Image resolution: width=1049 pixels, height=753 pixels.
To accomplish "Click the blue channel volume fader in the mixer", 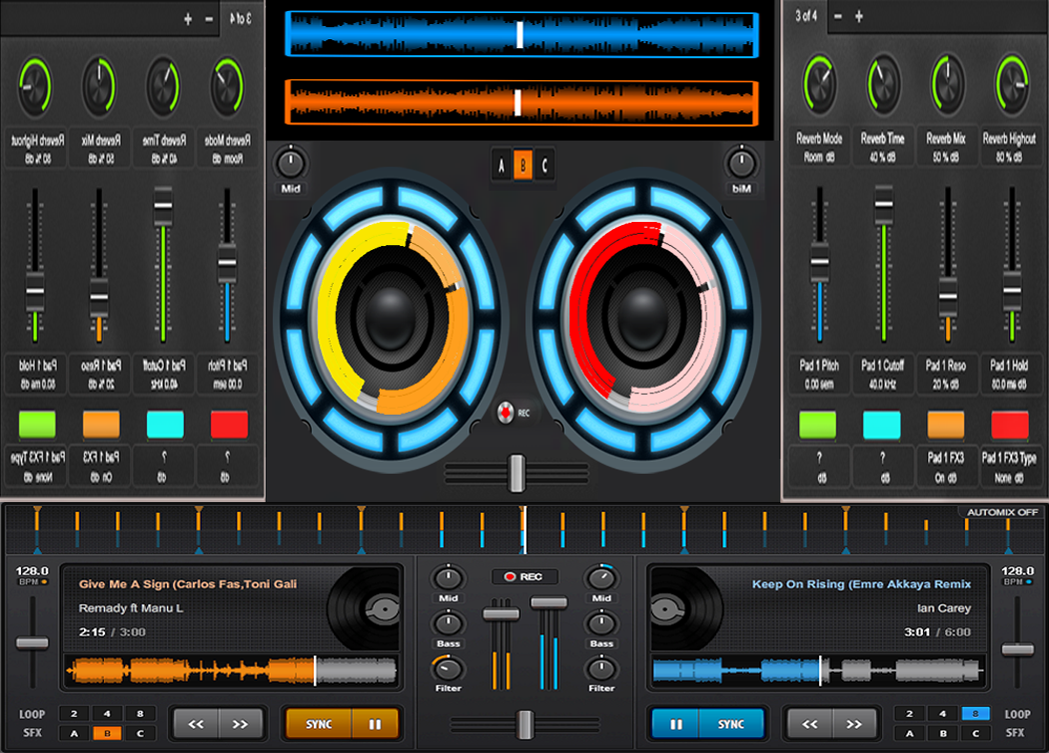I will pyautogui.click(x=549, y=603).
